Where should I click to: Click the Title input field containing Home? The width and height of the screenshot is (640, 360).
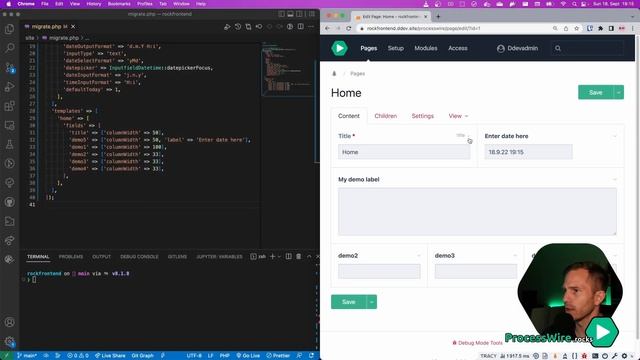(x=404, y=152)
